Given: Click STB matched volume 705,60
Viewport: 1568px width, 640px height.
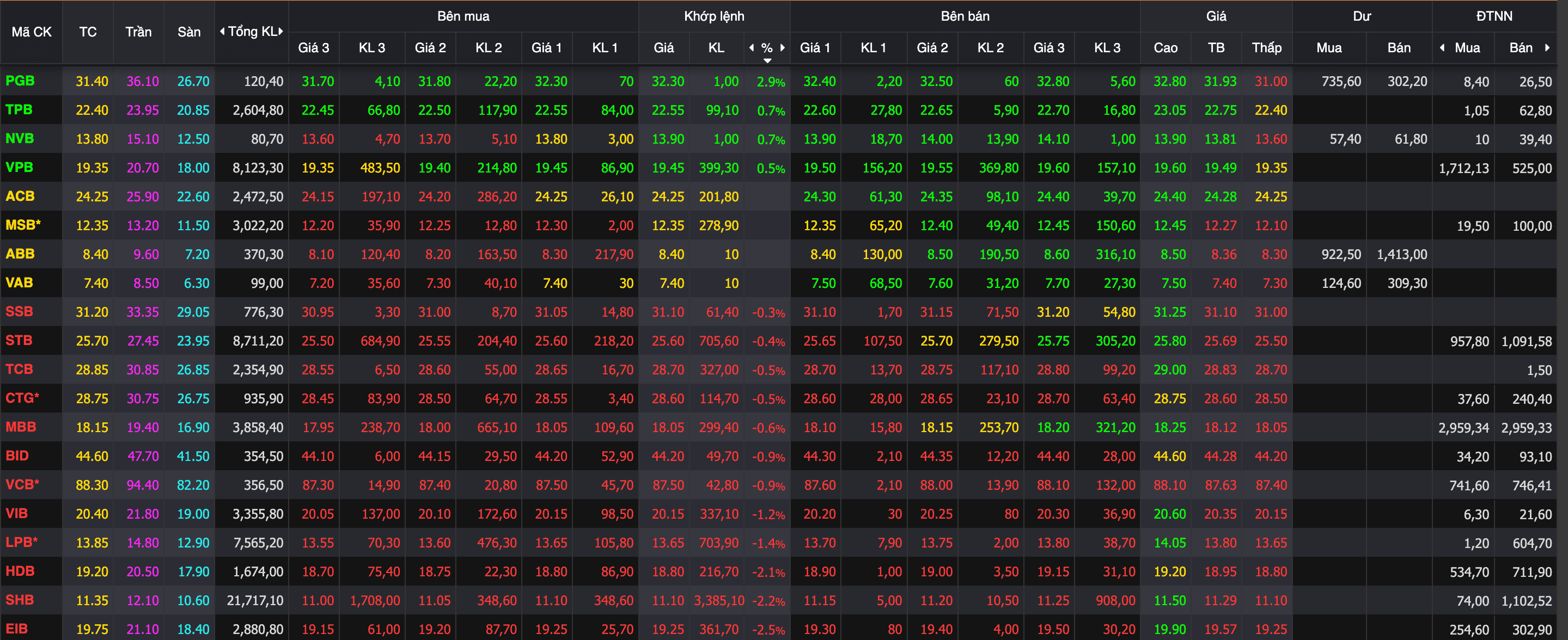Looking at the screenshot, I should [x=719, y=341].
